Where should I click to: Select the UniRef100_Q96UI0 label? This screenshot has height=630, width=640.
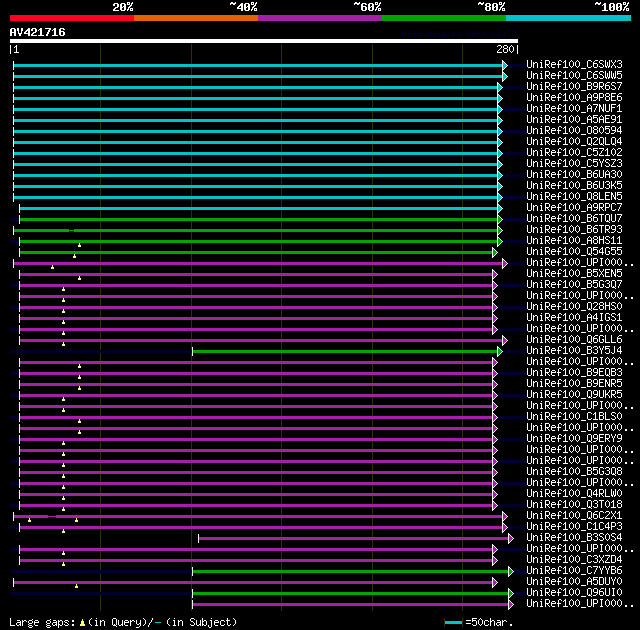pyautogui.click(x=574, y=593)
